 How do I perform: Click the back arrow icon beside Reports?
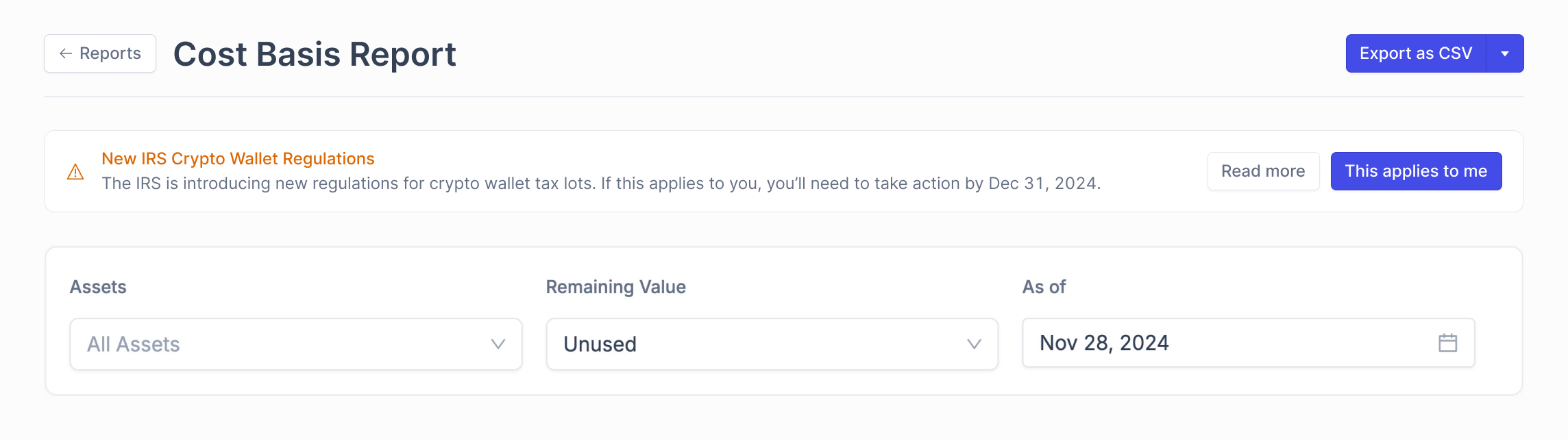click(66, 53)
